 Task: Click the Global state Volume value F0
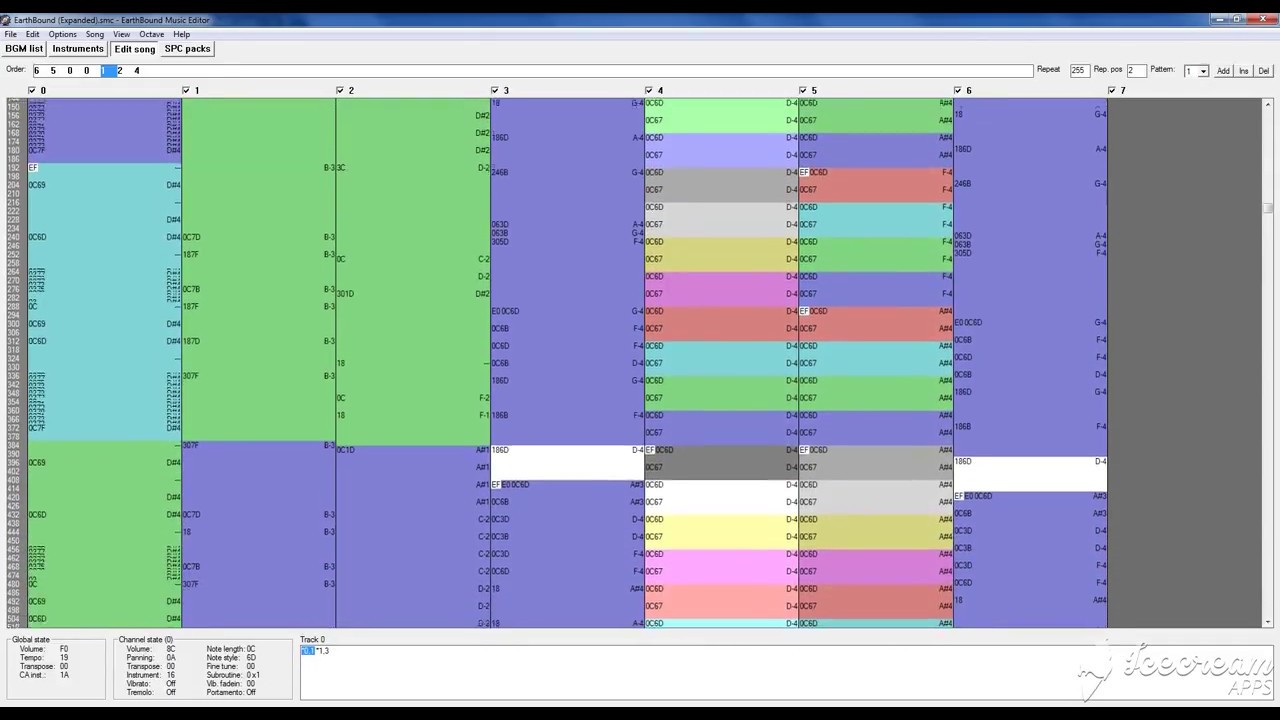click(64, 648)
